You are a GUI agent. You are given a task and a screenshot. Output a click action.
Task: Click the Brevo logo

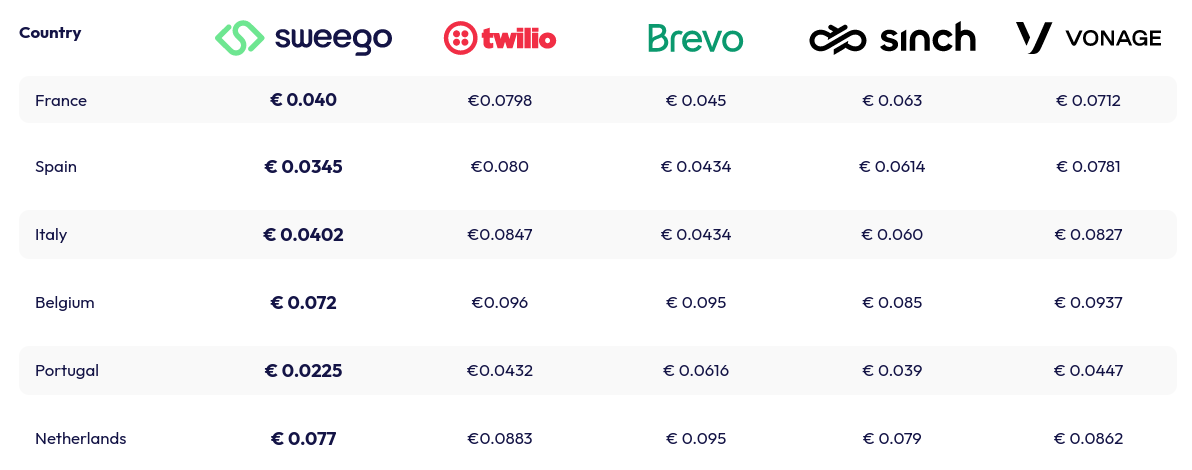[695, 38]
